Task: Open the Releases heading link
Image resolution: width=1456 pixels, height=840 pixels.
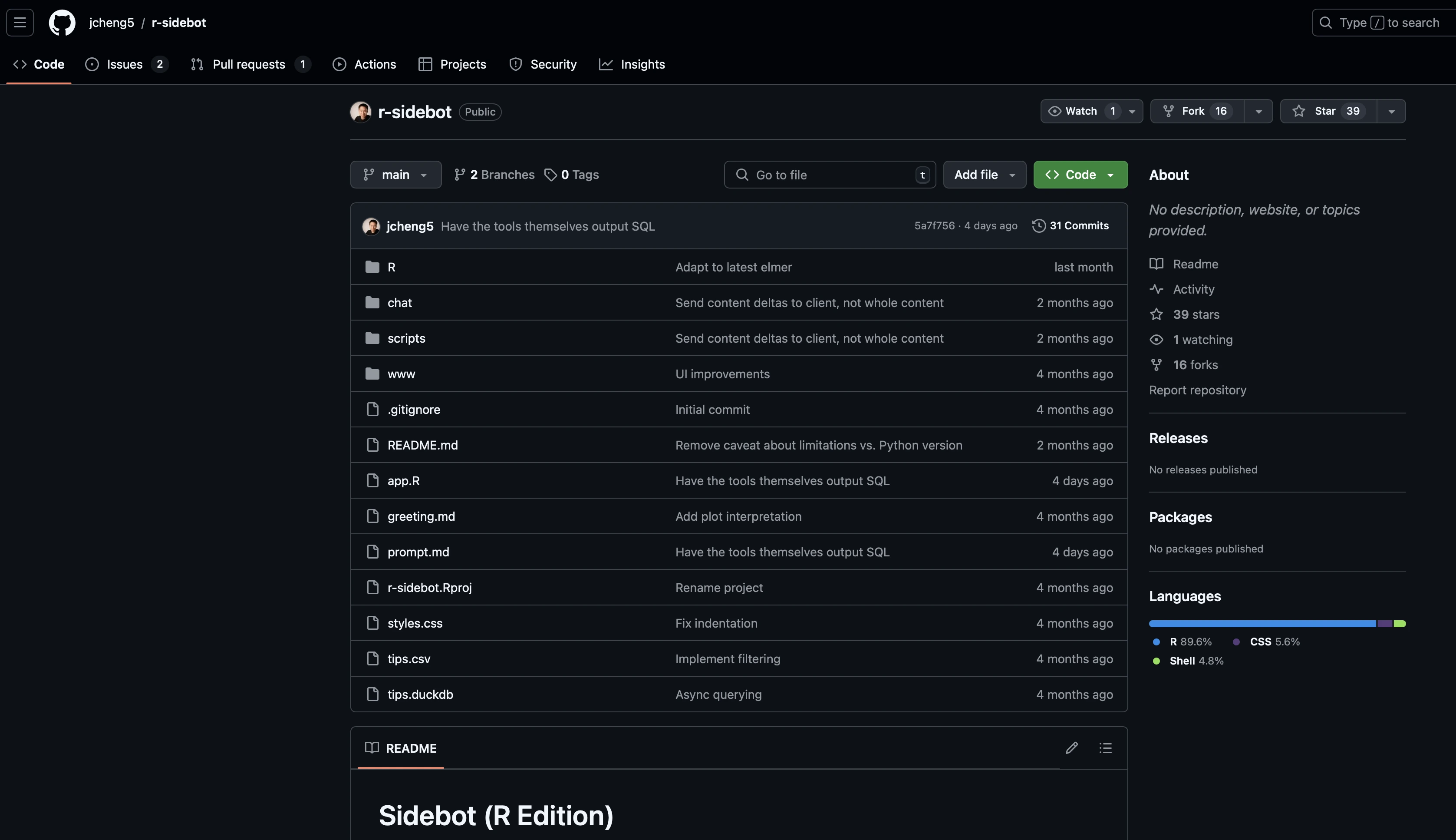Action: click(1178, 438)
